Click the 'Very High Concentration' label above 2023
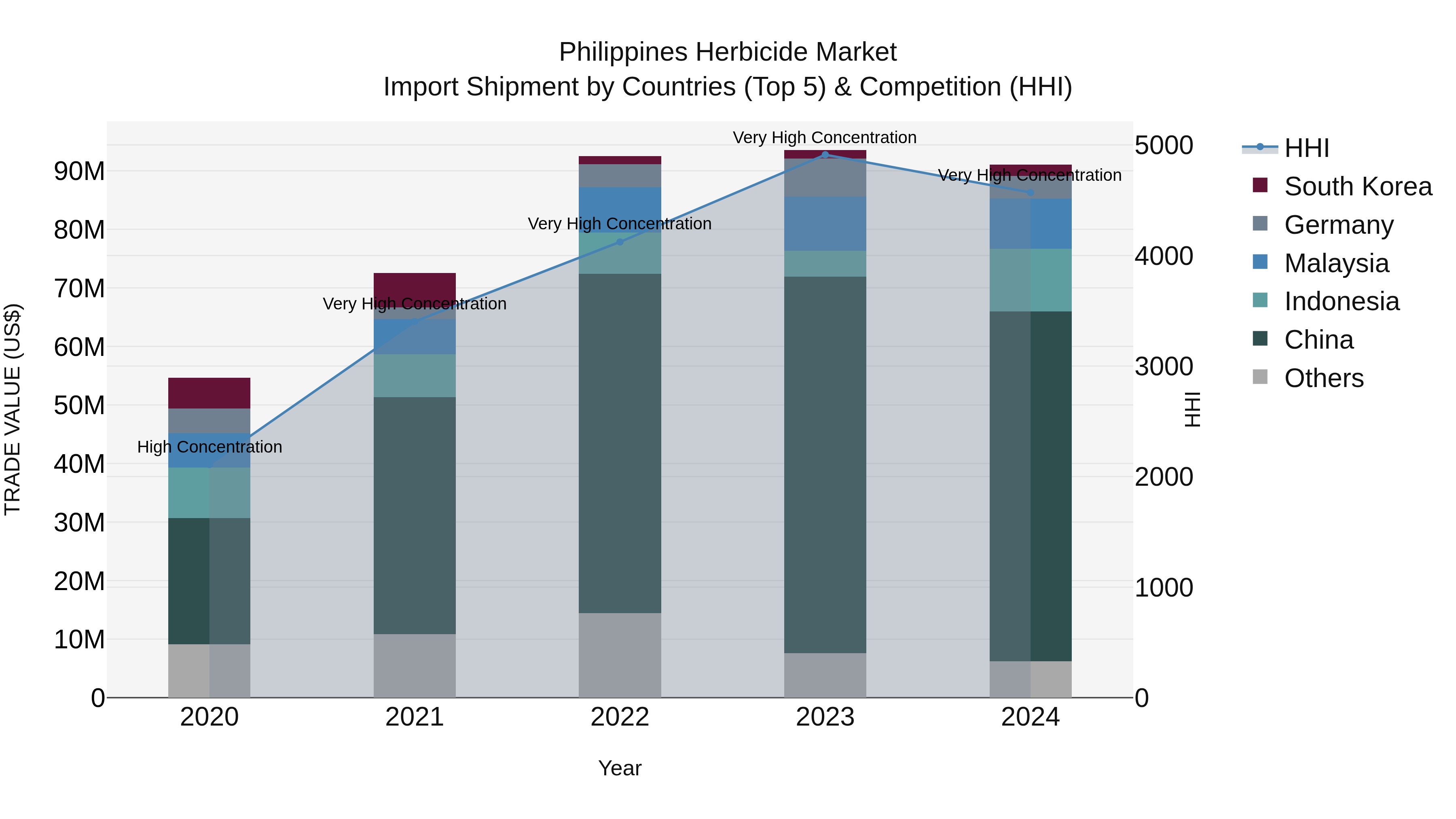This screenshot has height=819, width=1456. point(825,138)
